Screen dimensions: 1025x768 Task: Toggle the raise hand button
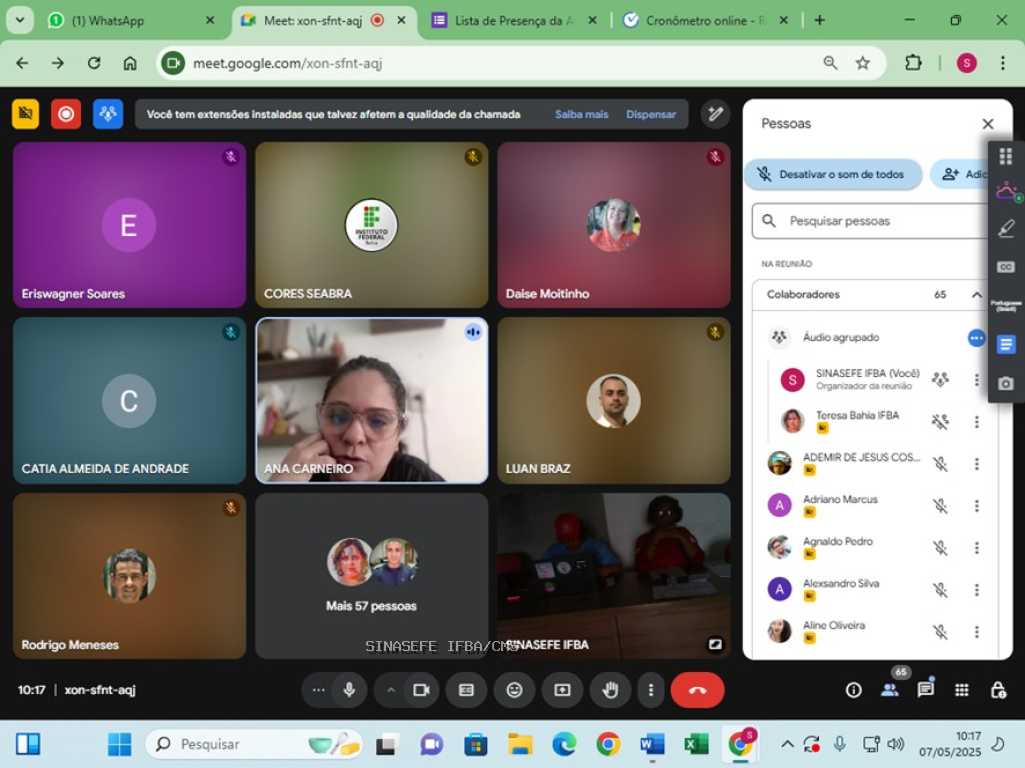[x=611, y=690]
